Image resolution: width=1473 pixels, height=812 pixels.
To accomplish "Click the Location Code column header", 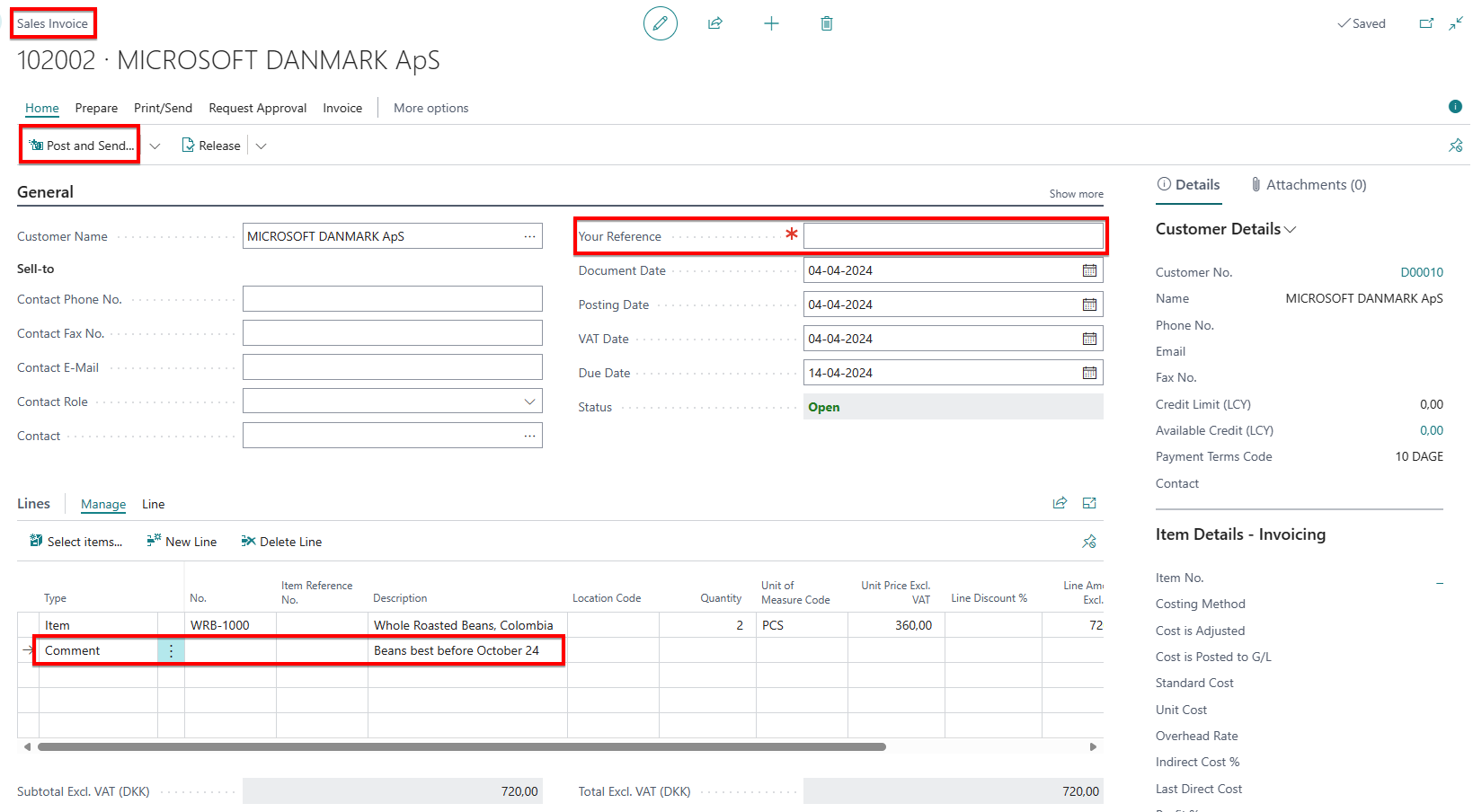I will 607,598.
